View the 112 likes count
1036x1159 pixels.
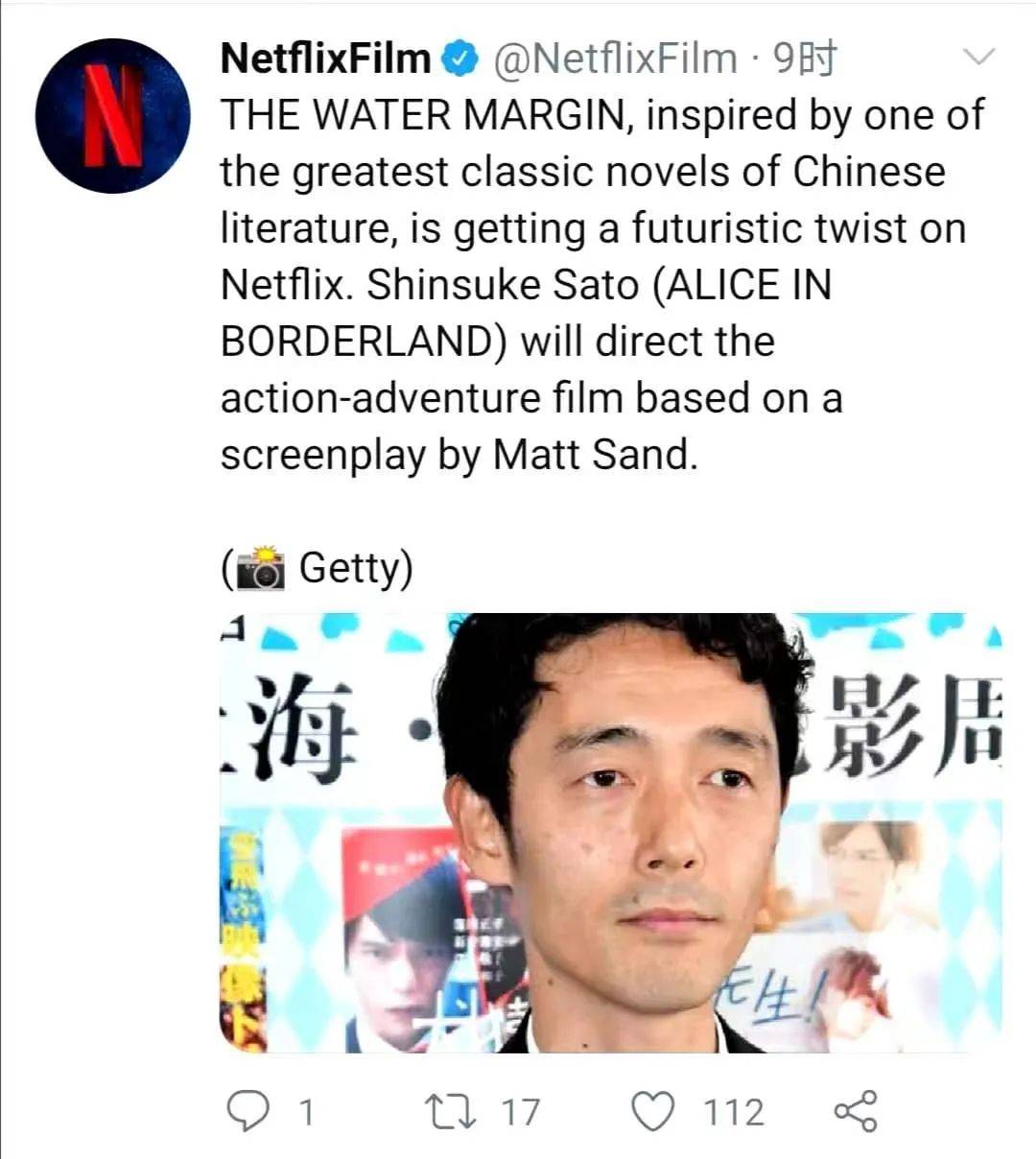(734, 1113)
